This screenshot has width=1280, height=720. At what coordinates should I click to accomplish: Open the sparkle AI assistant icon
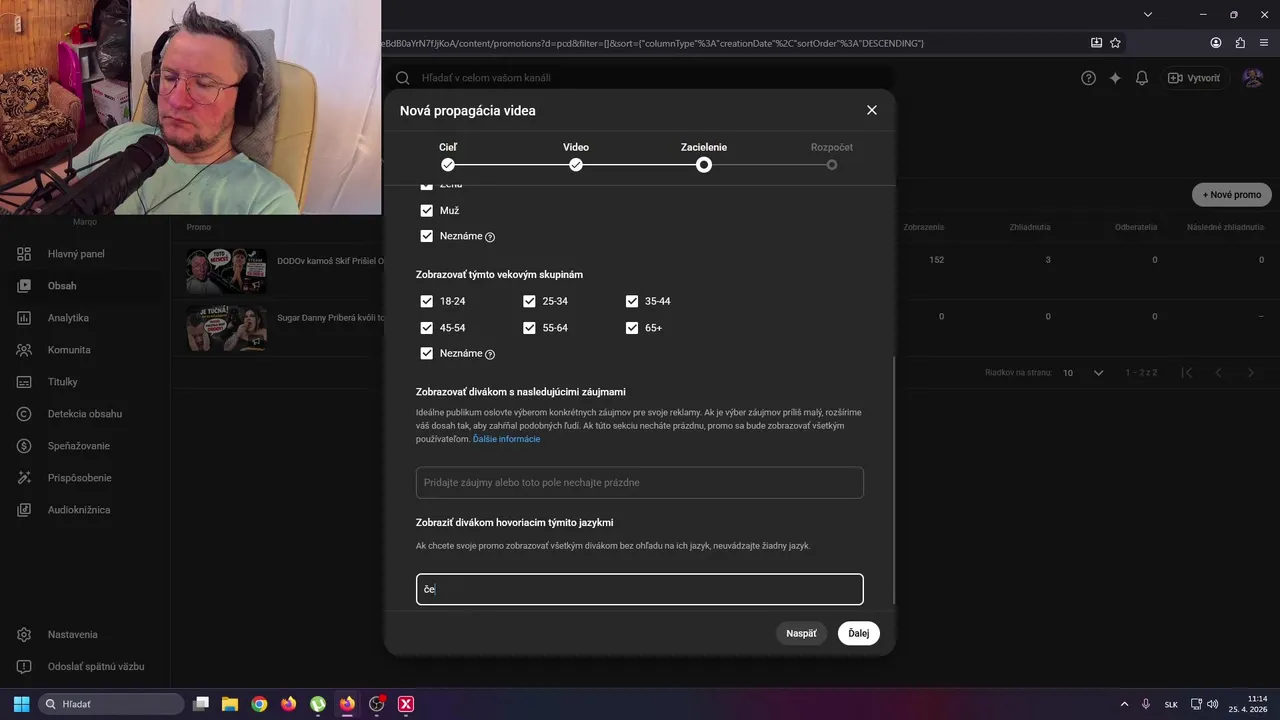[1115, 78]
